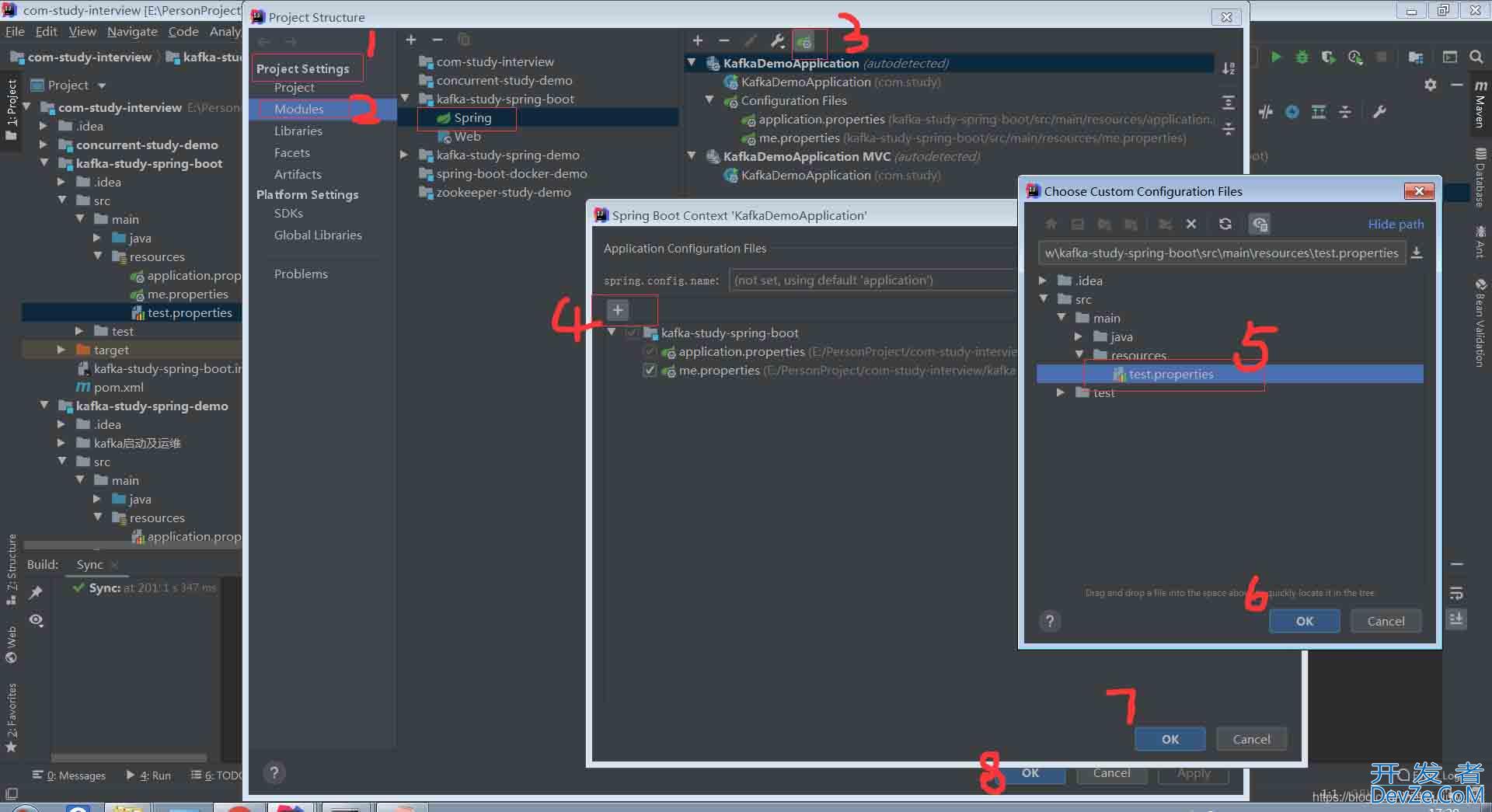Click Maven toggle offline mode icon
The width and height of the screenshot is (1492, 812).
(x=1266, y=112)
